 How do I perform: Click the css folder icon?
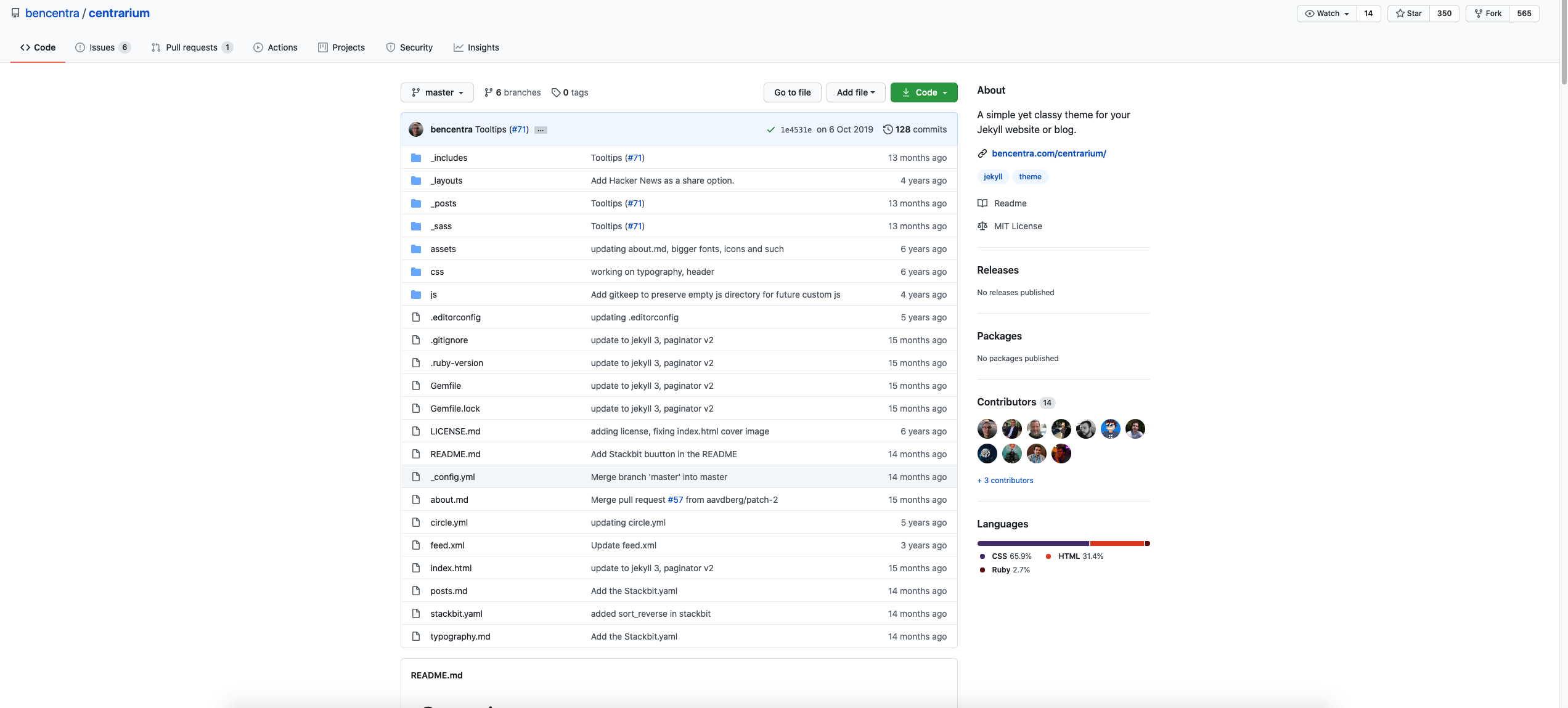tap(416, 272)
